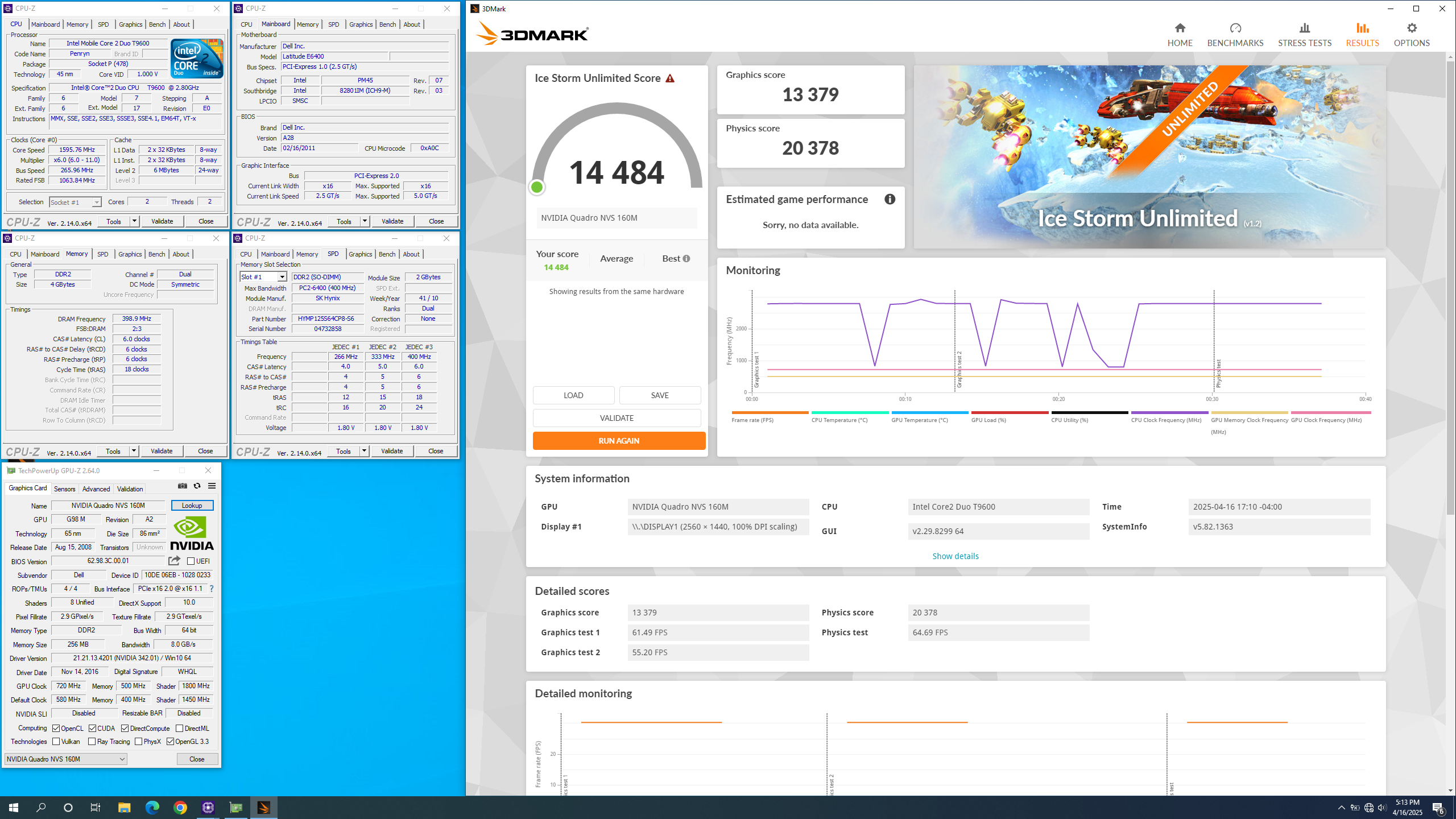The height and width of the screenshot is (819, 1456).
Task: Click warning triangle beside Ice Storm score
Action: pos(670,78)
